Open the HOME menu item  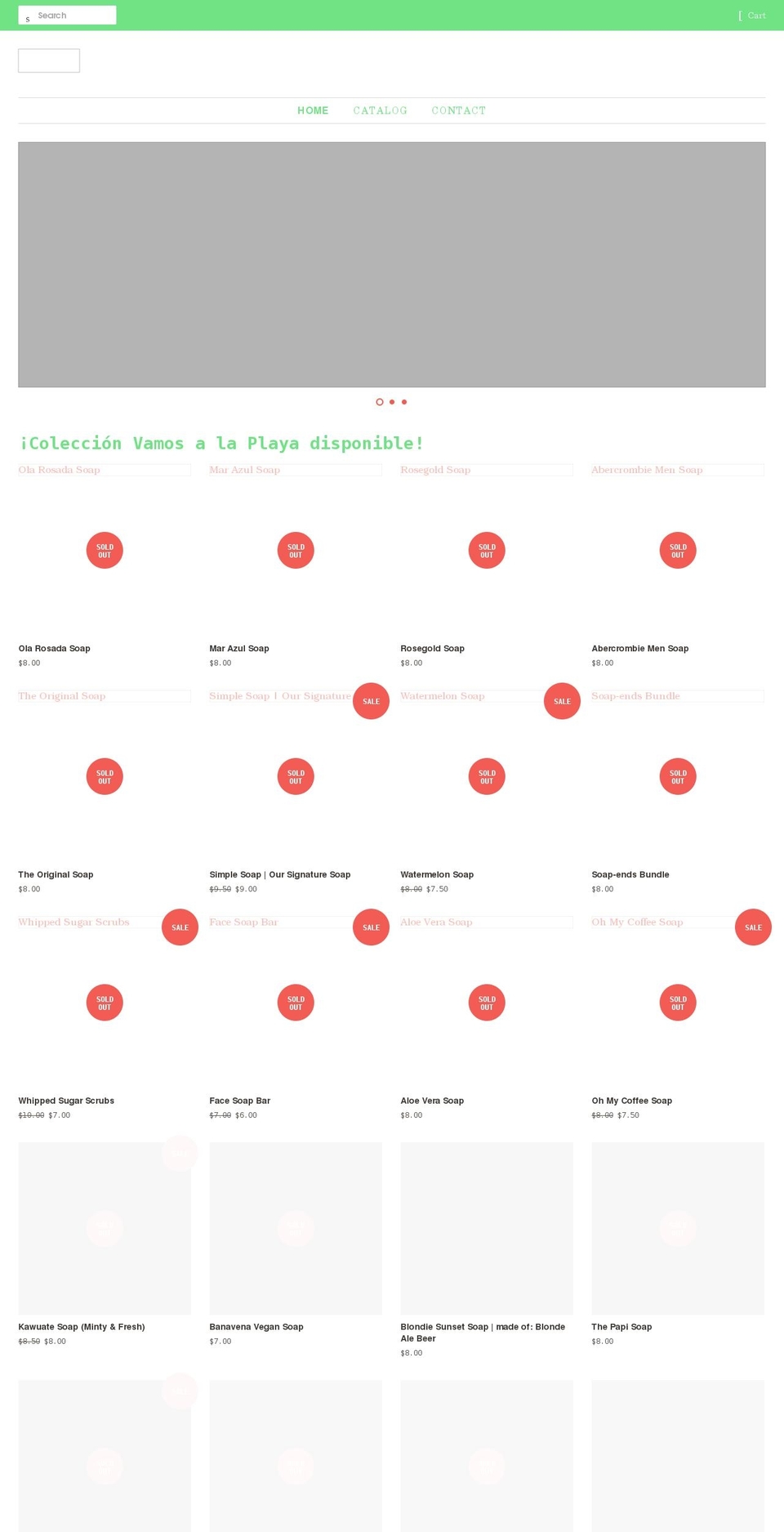[313, 110]
